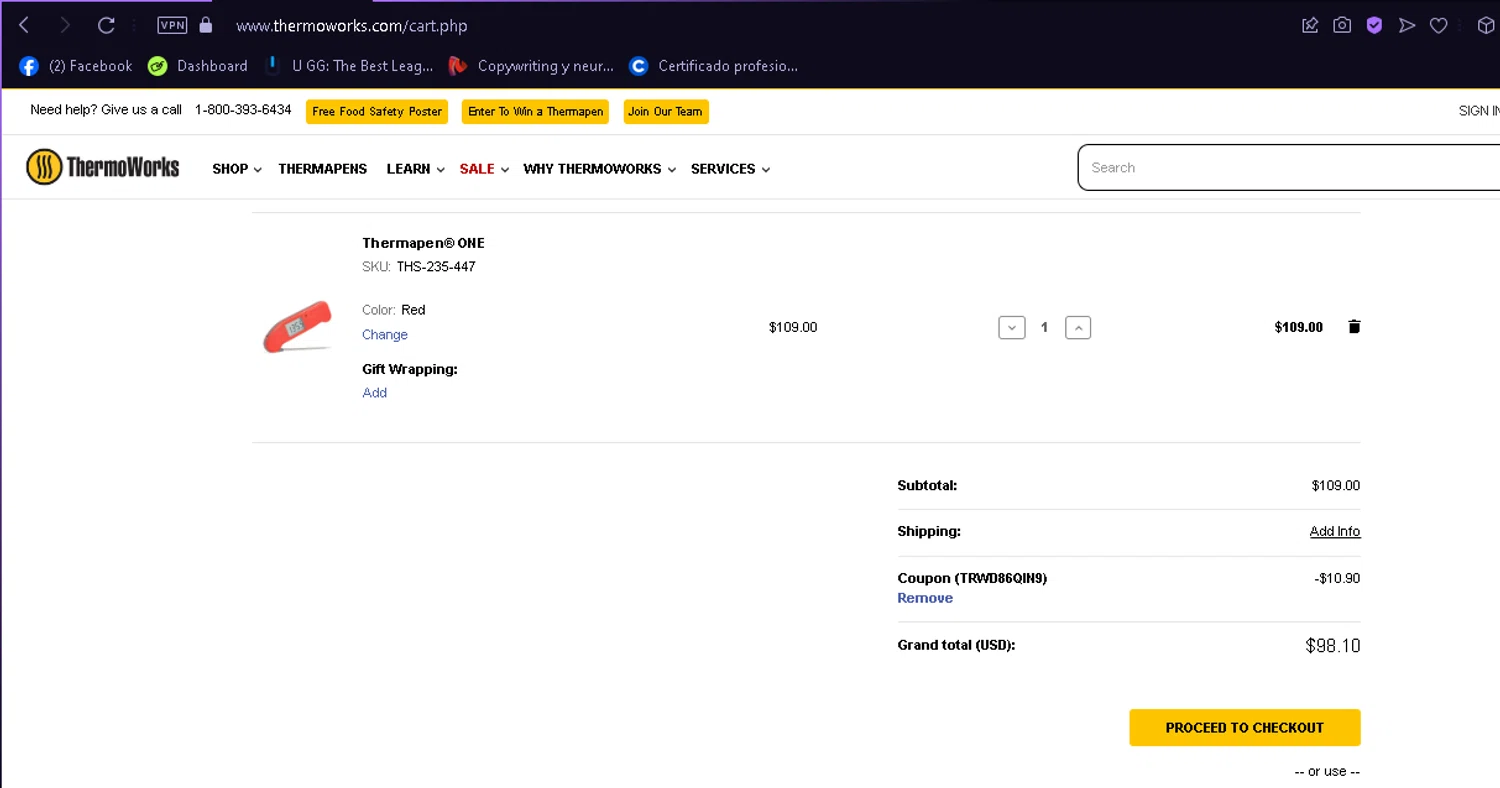Expand the SHOP dropdown menu
The width and height of the screenshot is (1500, 788).
pyautogui.click(x=237, y=169)
